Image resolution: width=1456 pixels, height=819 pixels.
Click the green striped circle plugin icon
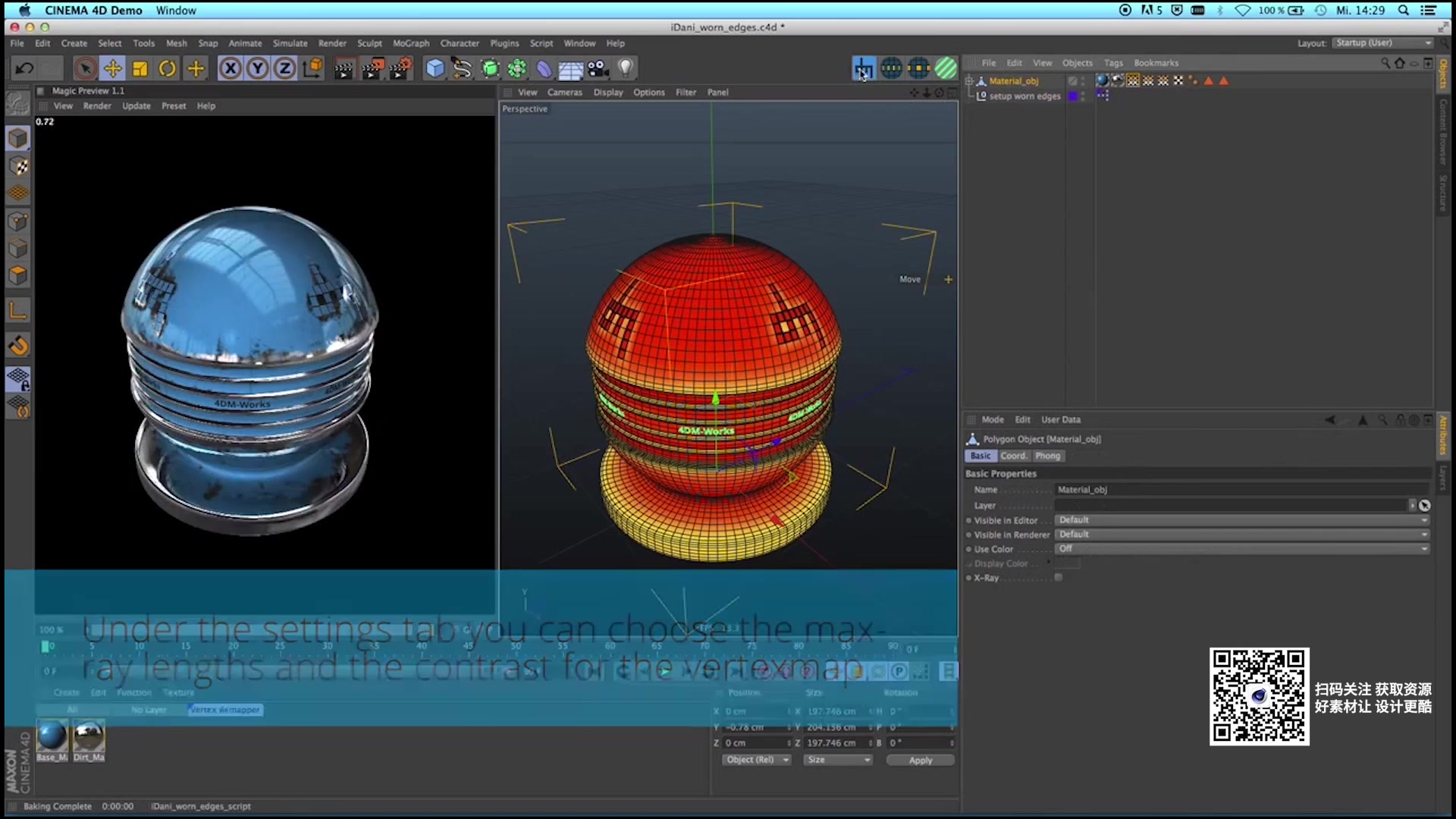pyautogui.click(x=946, y=68)
